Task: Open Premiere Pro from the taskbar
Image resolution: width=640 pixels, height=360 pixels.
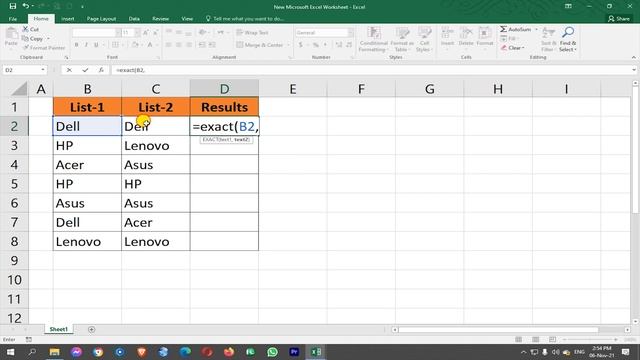Action: coord(294,352)
